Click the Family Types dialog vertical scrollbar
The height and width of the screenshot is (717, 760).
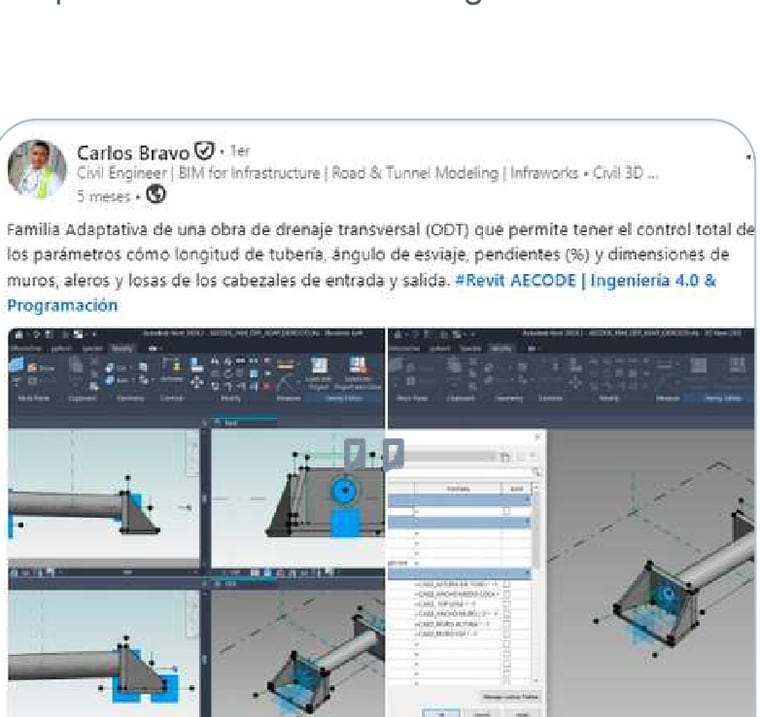pos(536,584)
